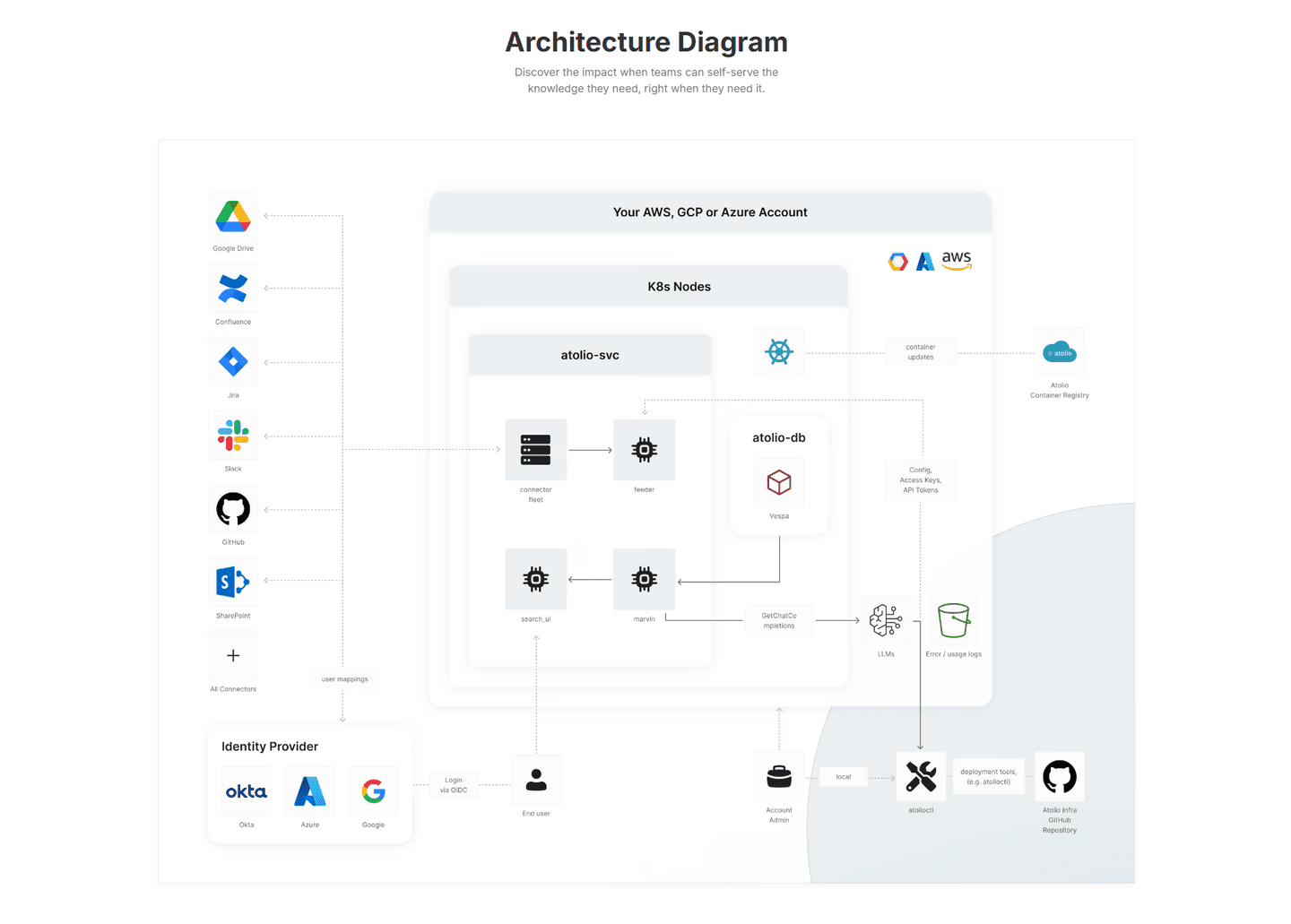The image size is (1291, 924).
Task: Click the 'container updates' label
Action: point(921,352)
